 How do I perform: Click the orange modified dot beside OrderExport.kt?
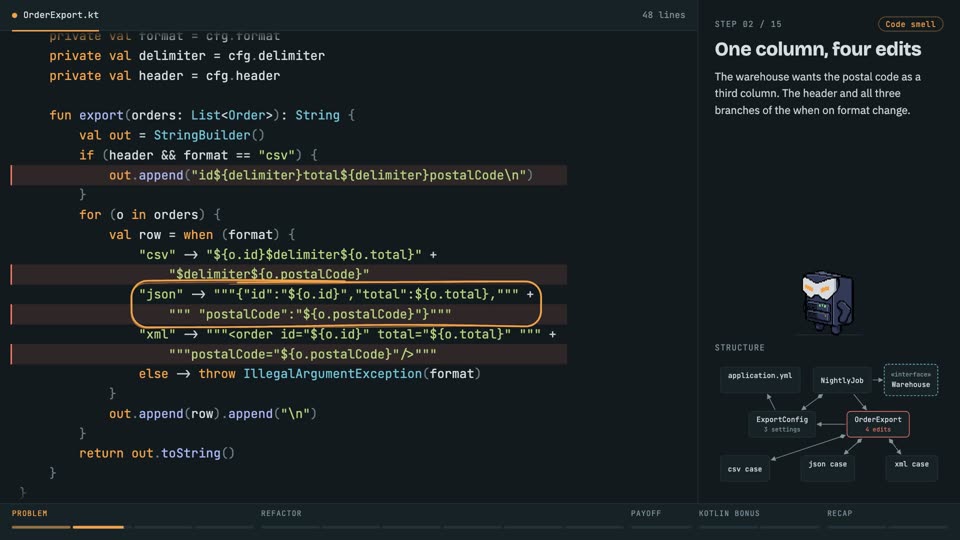[14, 15]
